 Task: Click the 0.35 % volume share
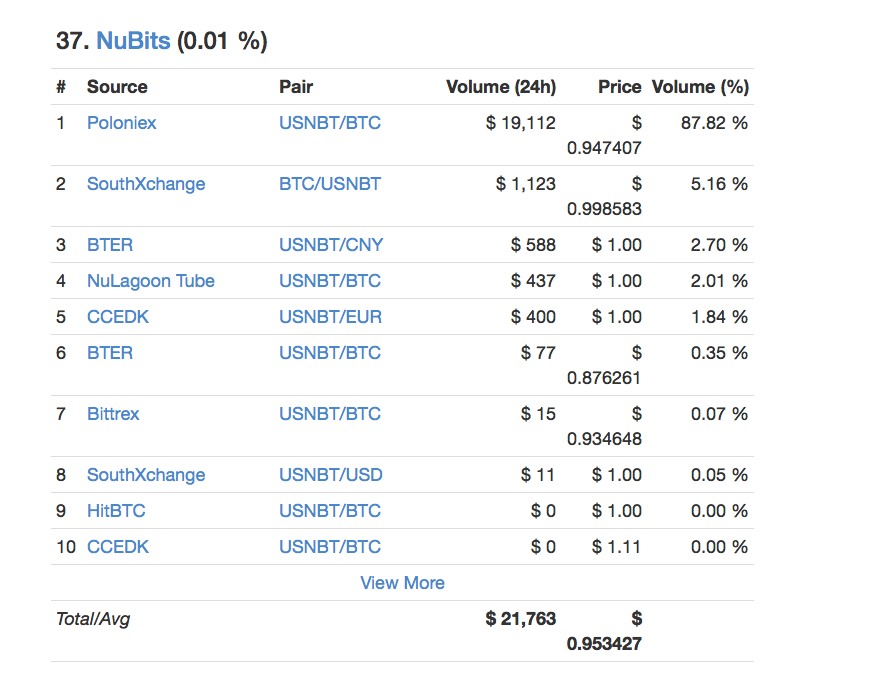719,353
